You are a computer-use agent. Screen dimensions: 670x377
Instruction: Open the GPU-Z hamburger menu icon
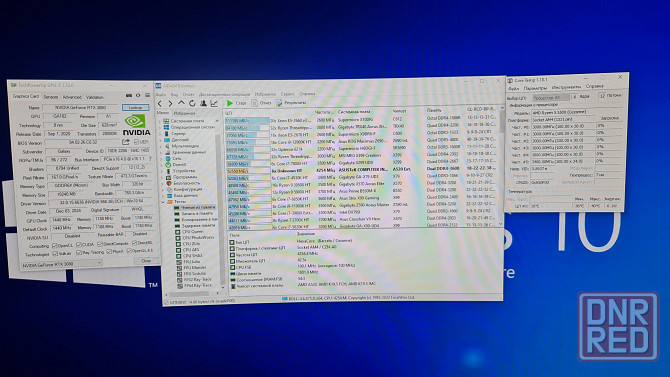coord(147,95)
